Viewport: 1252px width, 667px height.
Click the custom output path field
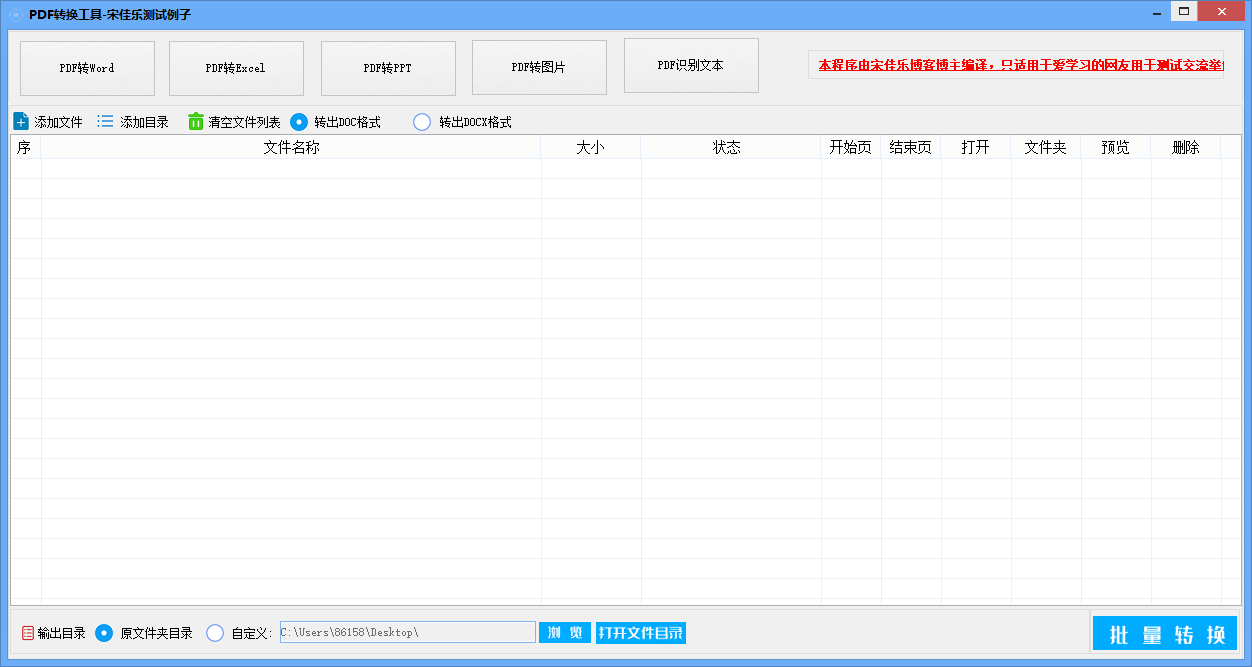(408, 632)
